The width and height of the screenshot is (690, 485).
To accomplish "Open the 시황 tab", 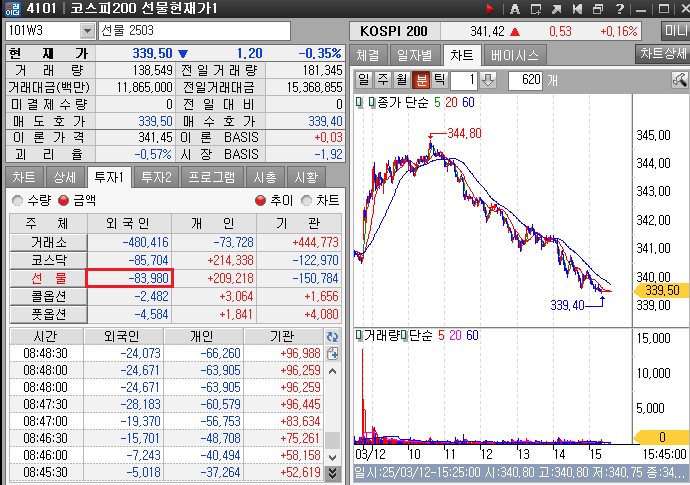I will click(306, 177).
